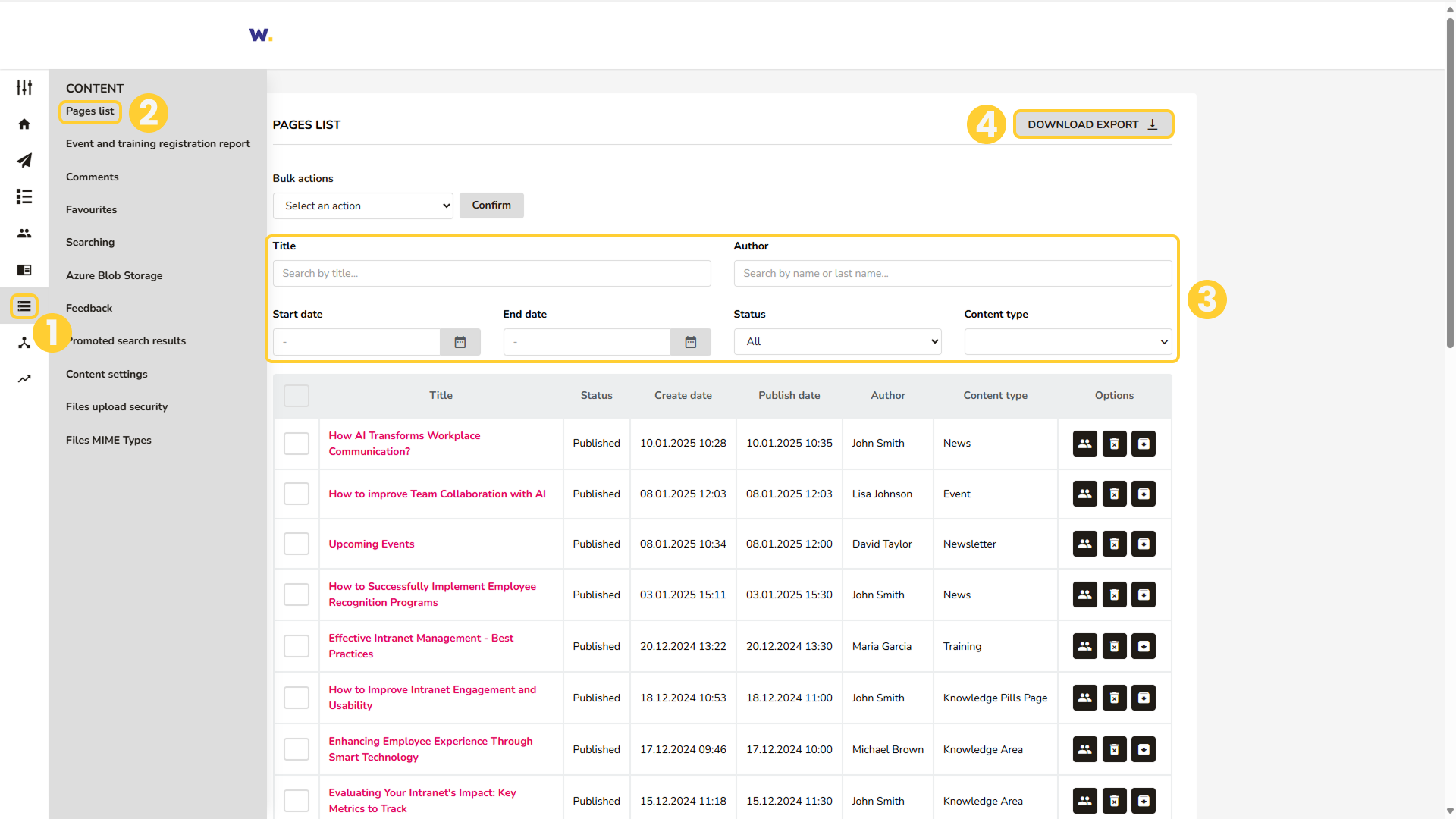1456x819 pixels.
Task: Open Files upload security menu item
Action: click(x=117, y=407)
